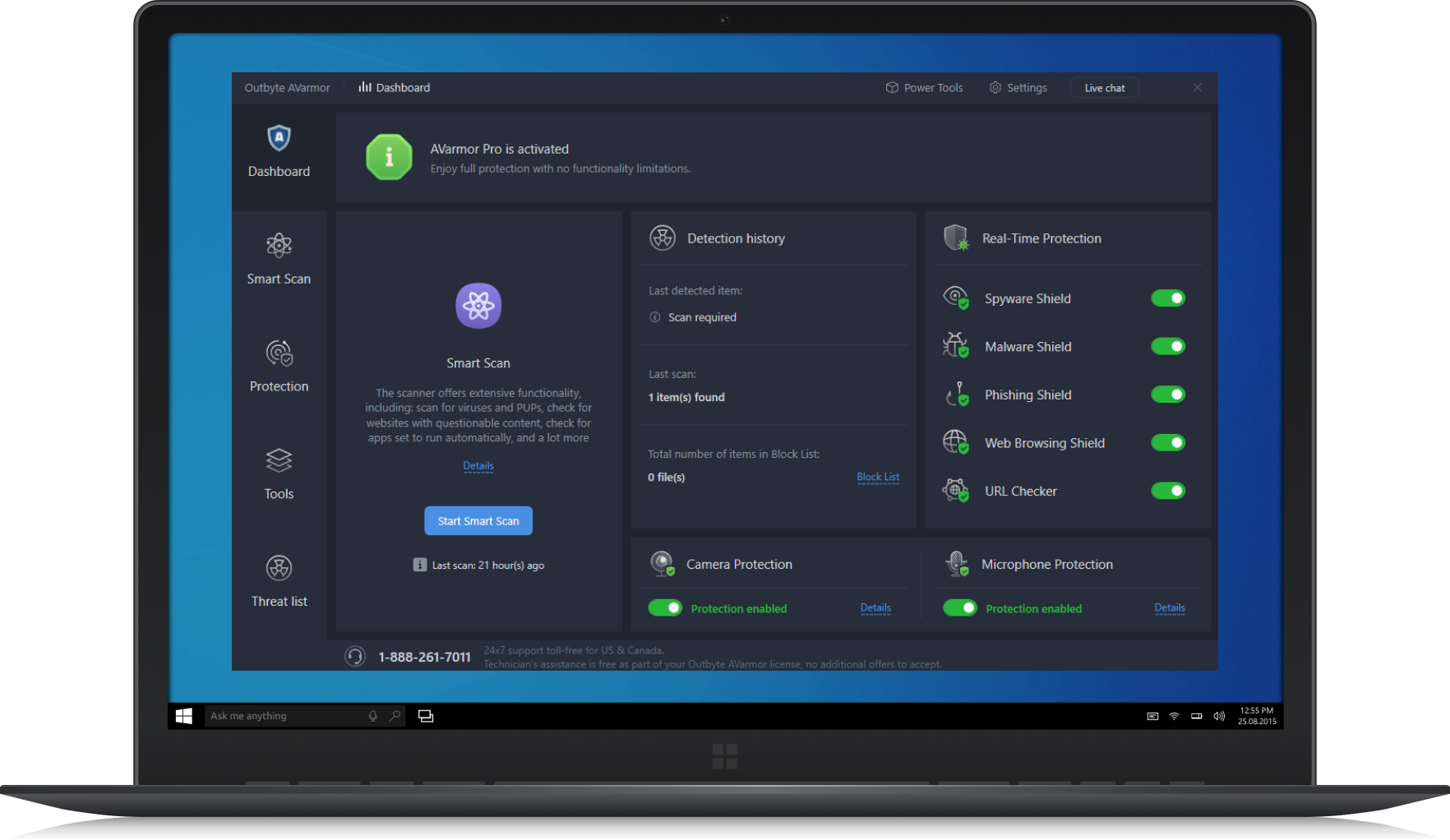Click the Ask me anything search box
This screenshot has width=1450, height=840.
[x=284, y=716]
